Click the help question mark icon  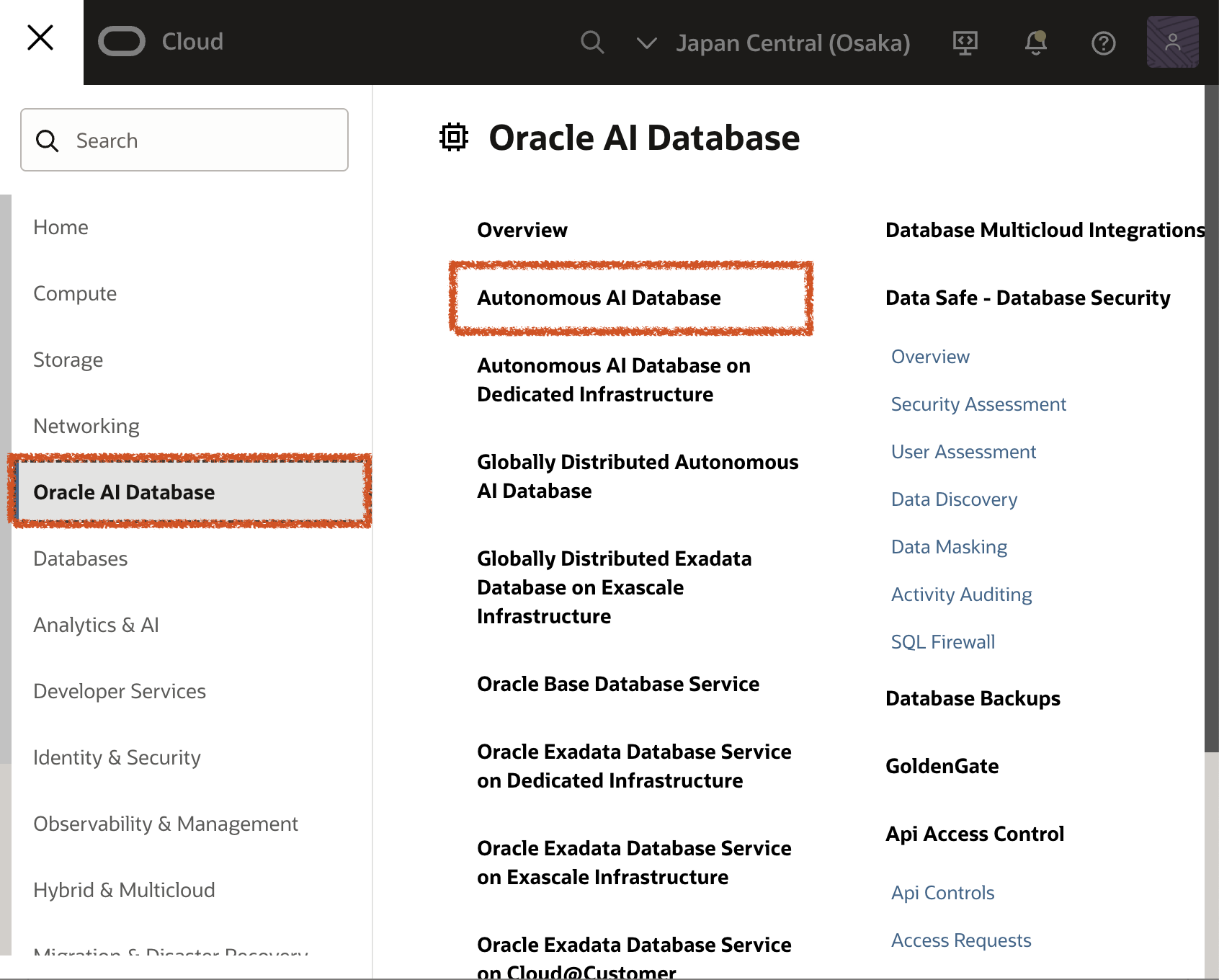tap(1102, 43)
